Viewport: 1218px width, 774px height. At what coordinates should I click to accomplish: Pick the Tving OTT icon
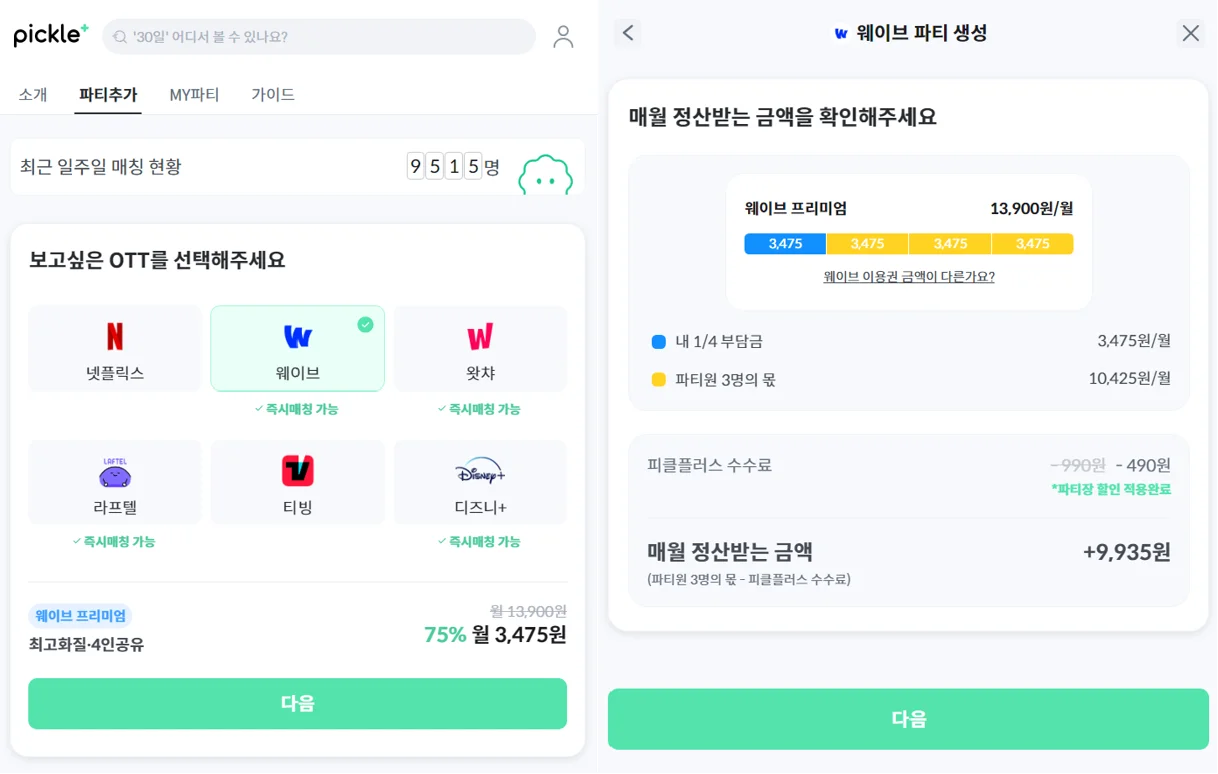tap(297, 471)
